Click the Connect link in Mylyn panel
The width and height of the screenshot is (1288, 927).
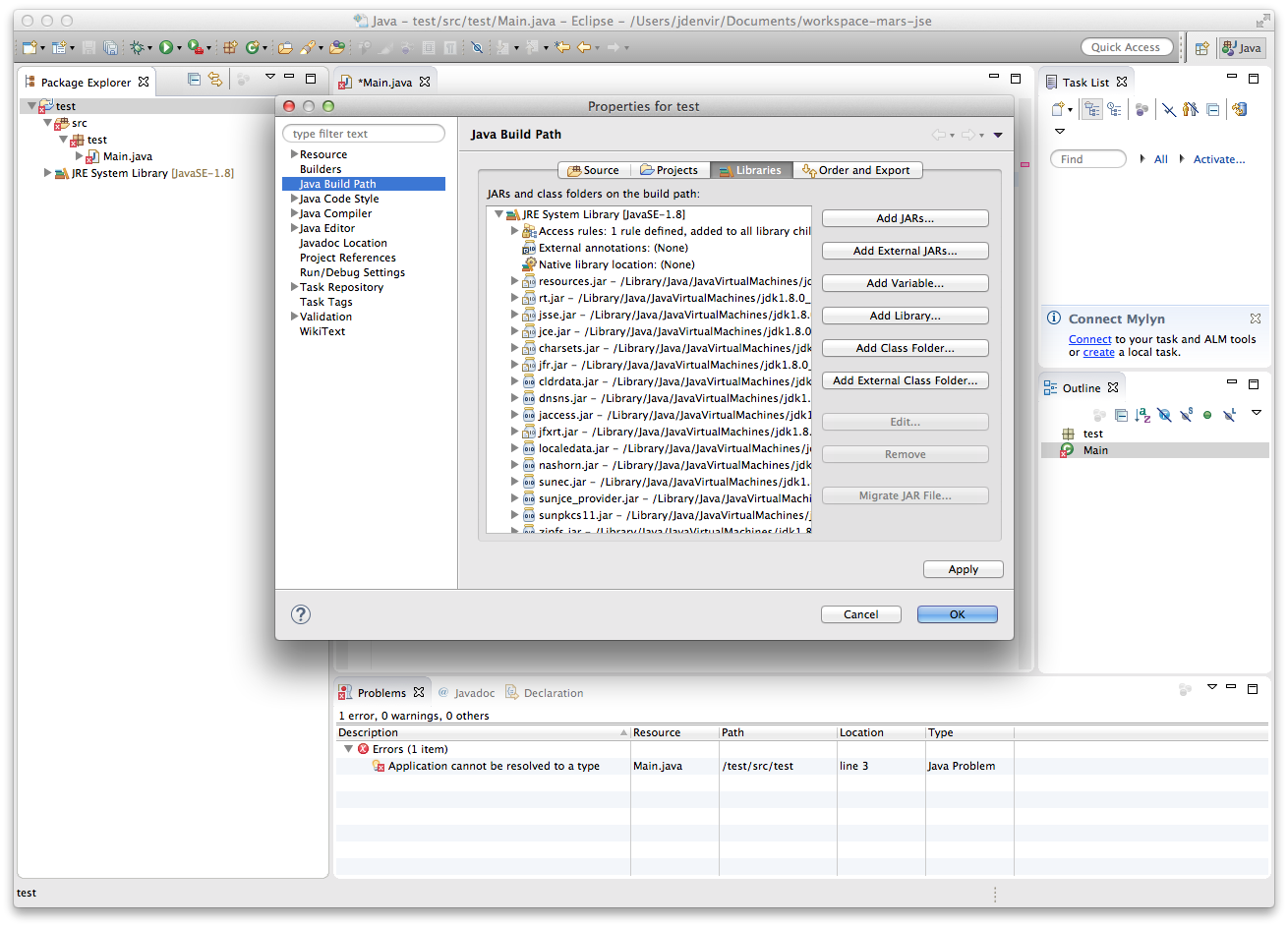(1089, 339)
